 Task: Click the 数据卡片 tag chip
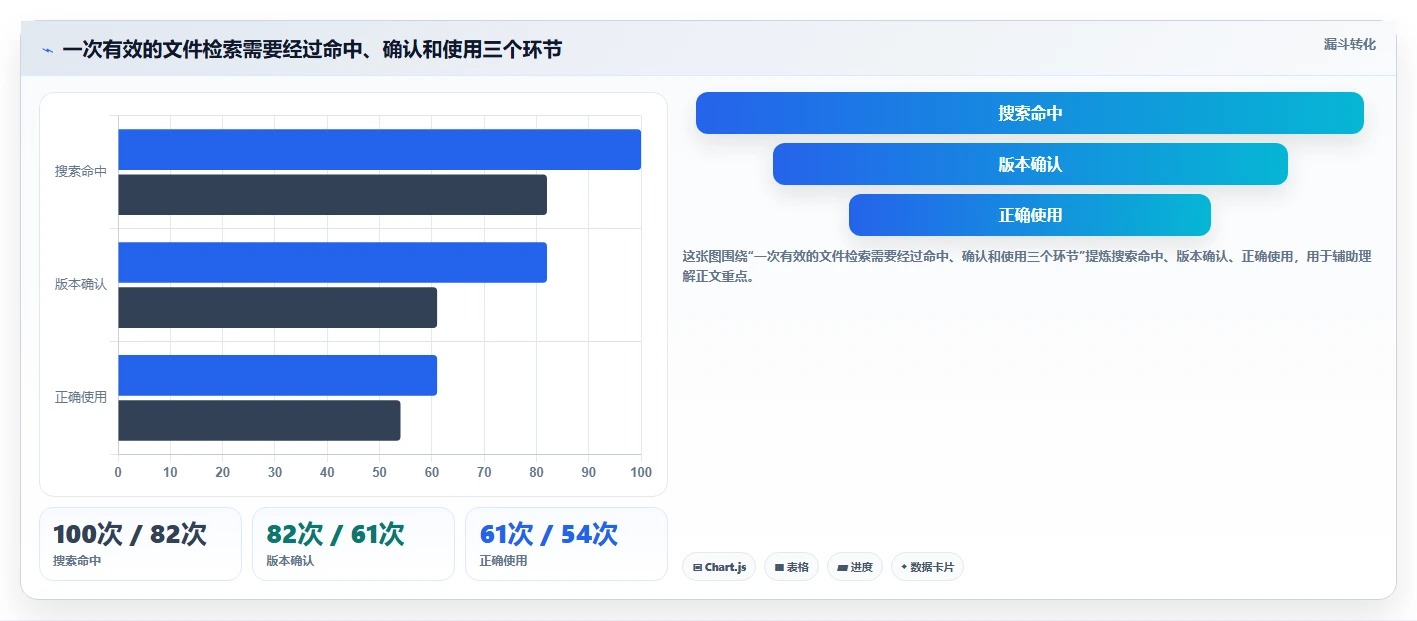click(x=927, y=567)
